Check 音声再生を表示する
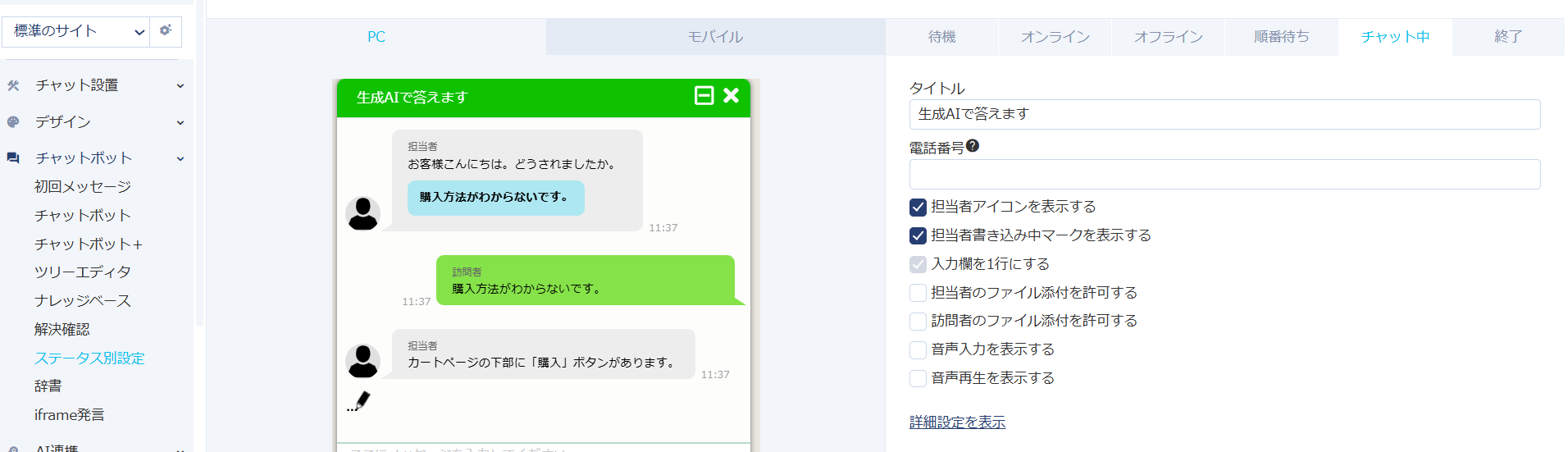The height and width of the screenshot is (452, 1568). point(918,378)
